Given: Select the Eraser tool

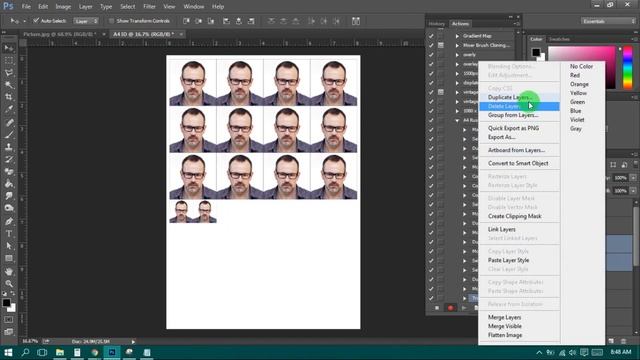Looking at the screenshot, I should click(x=9, y=171).
